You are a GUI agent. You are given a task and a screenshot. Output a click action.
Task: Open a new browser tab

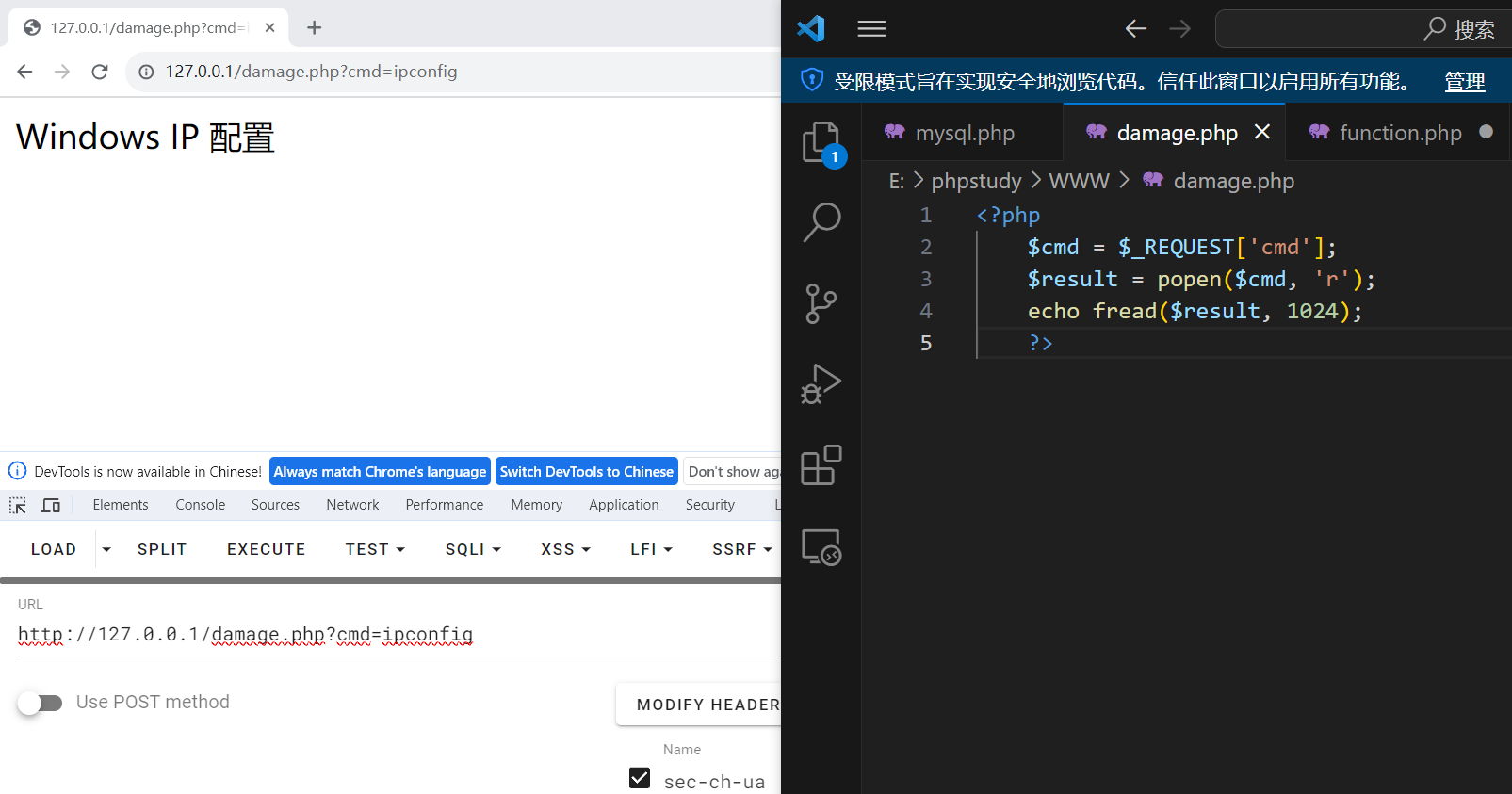315,28
